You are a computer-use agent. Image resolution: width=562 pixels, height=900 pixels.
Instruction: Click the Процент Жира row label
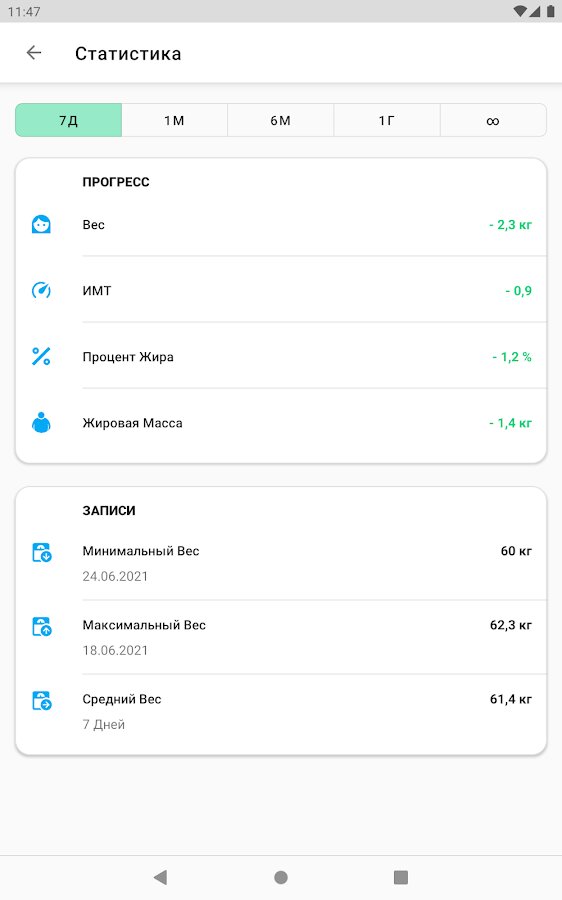pyautogui.click(x=128, y=356)
